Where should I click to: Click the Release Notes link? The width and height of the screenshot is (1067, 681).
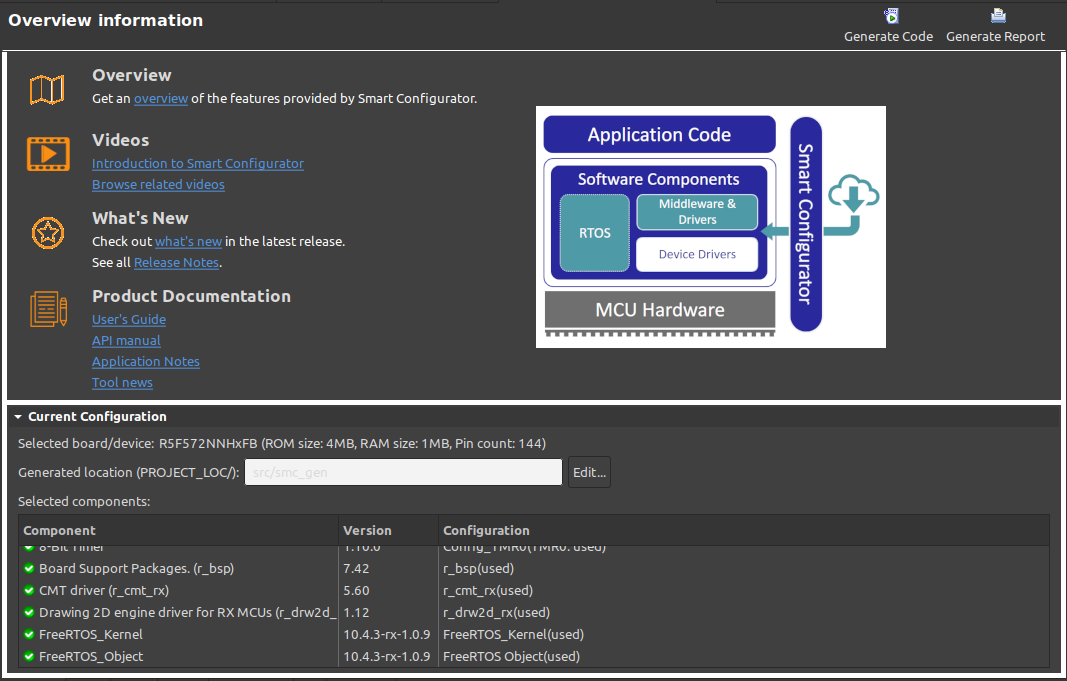(x=176, y=262)
